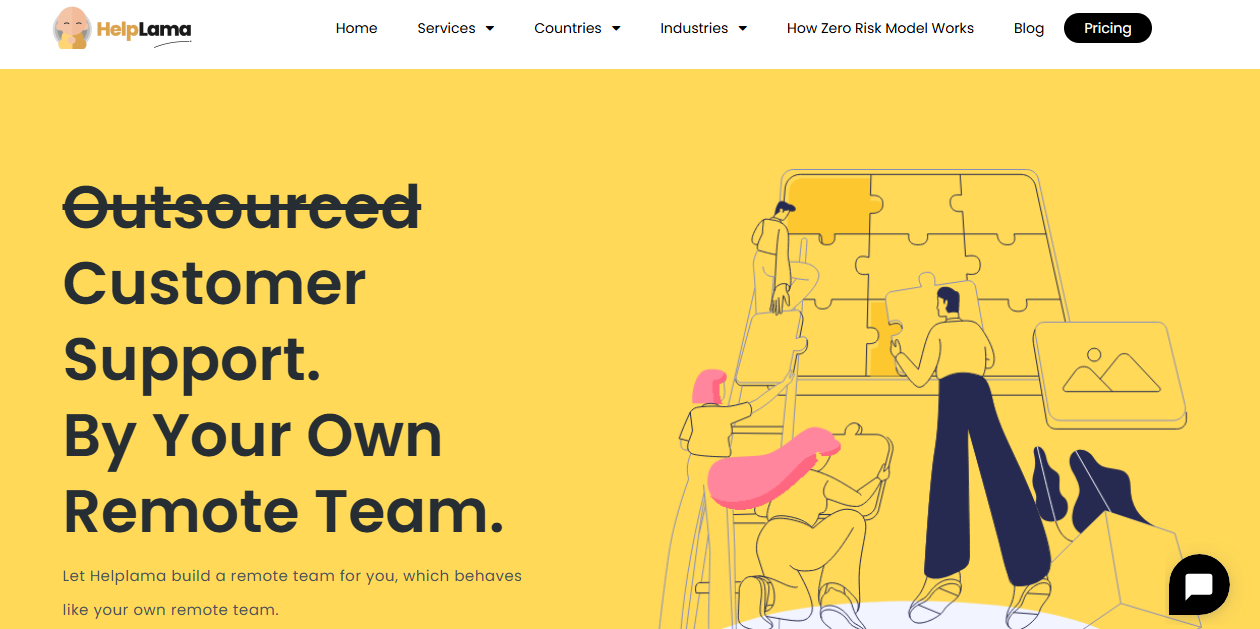Open the Services menu
Screen dimensions: 1260x629
pos(446,28)
